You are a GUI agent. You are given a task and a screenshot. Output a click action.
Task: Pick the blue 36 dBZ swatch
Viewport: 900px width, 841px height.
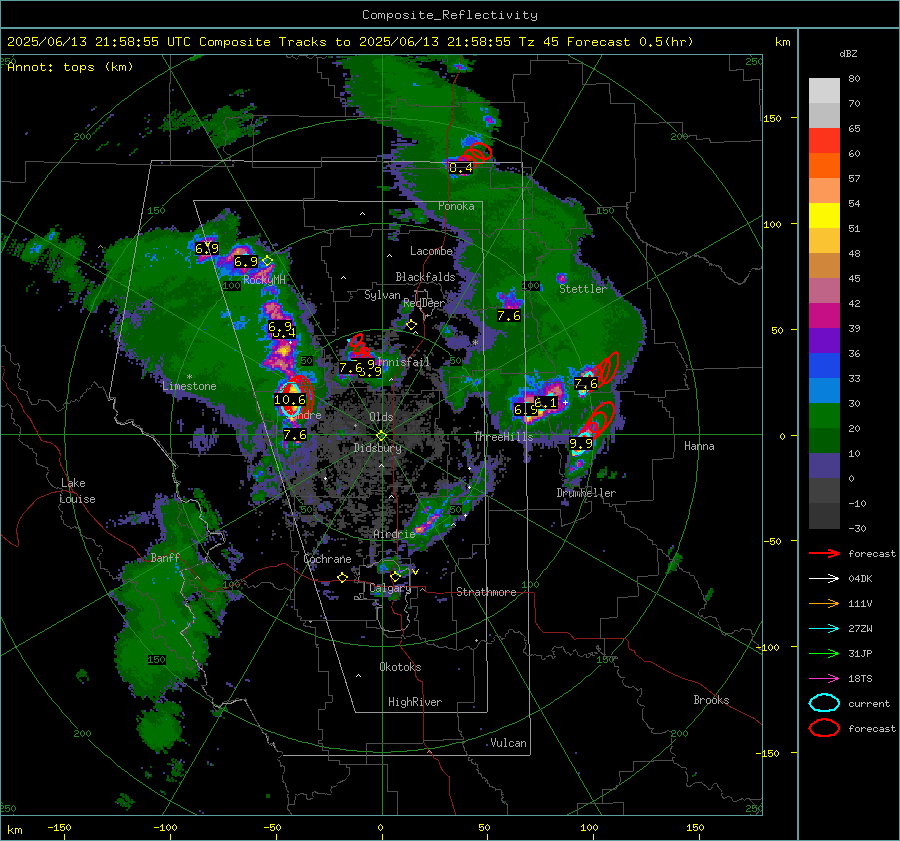pyautogui.click(x=824, y=366)
